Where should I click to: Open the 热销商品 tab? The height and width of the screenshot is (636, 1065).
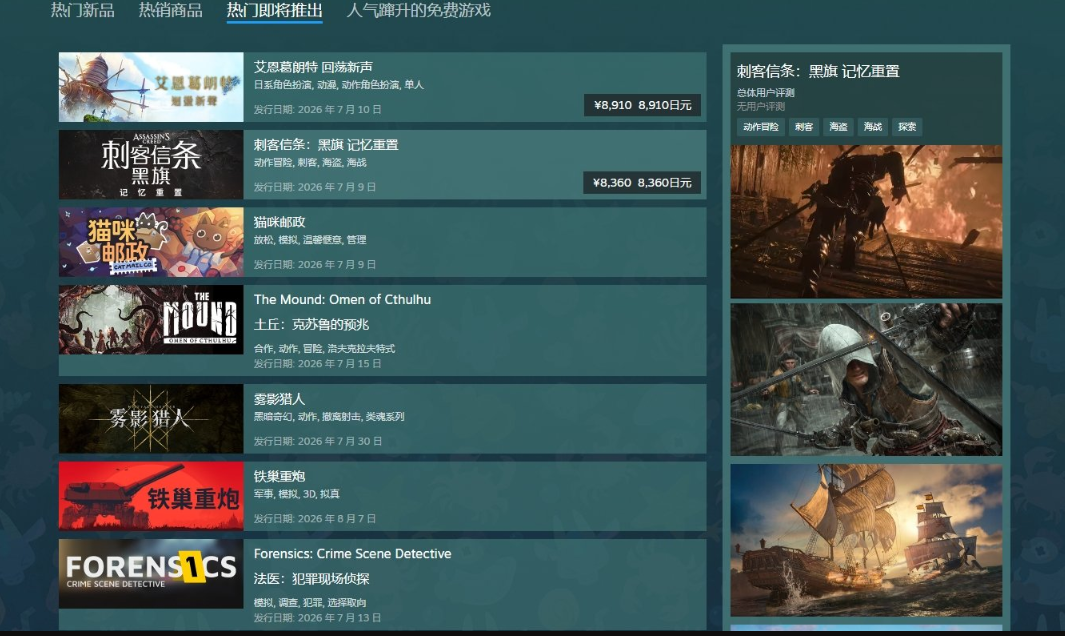170,10
